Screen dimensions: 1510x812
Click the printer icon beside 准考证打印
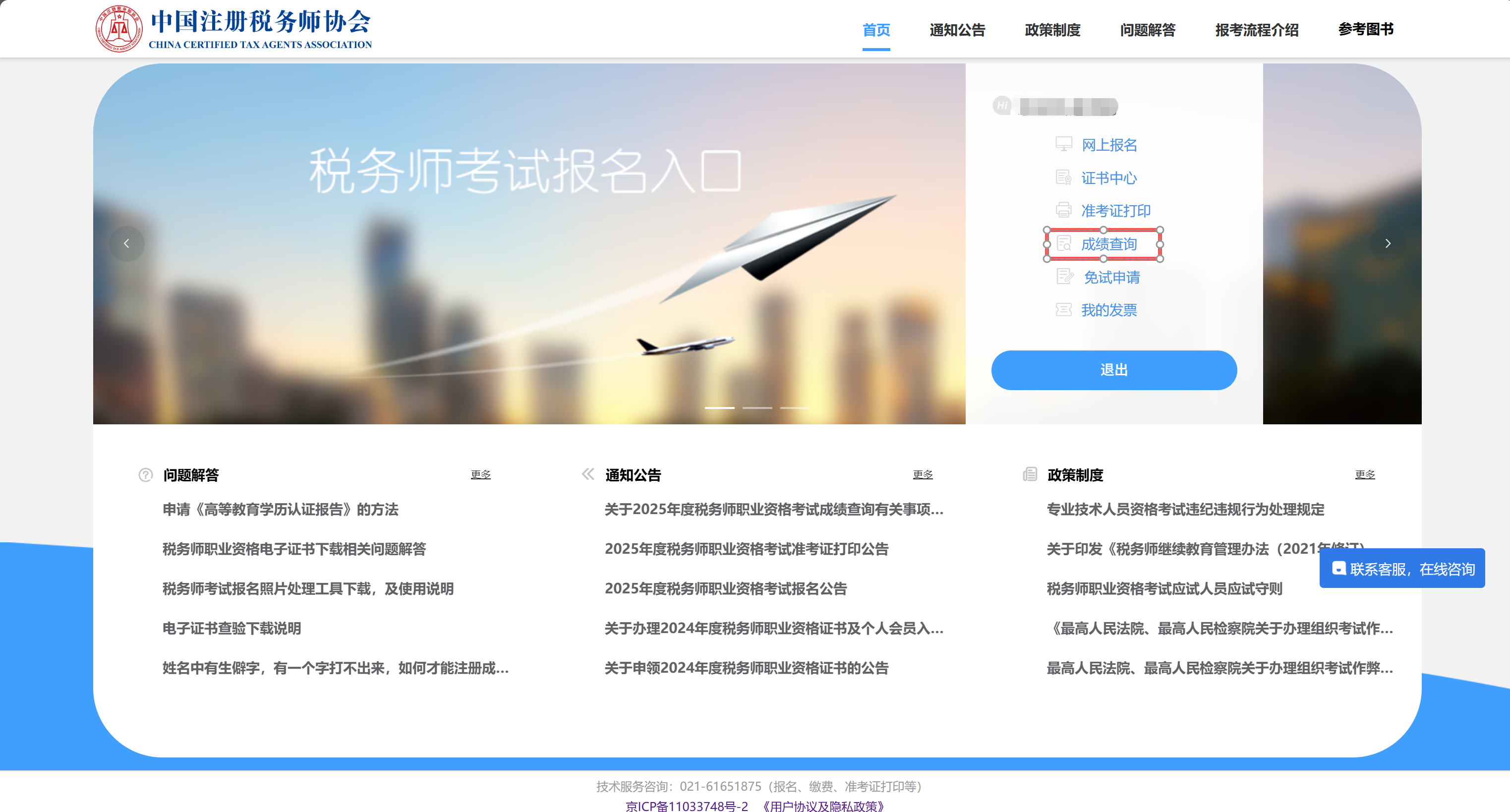coord(1063,210)
